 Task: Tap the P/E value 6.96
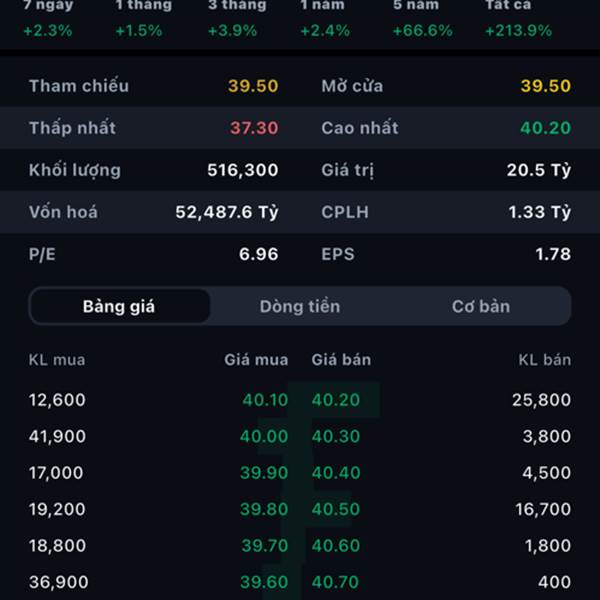coord(258,254)
